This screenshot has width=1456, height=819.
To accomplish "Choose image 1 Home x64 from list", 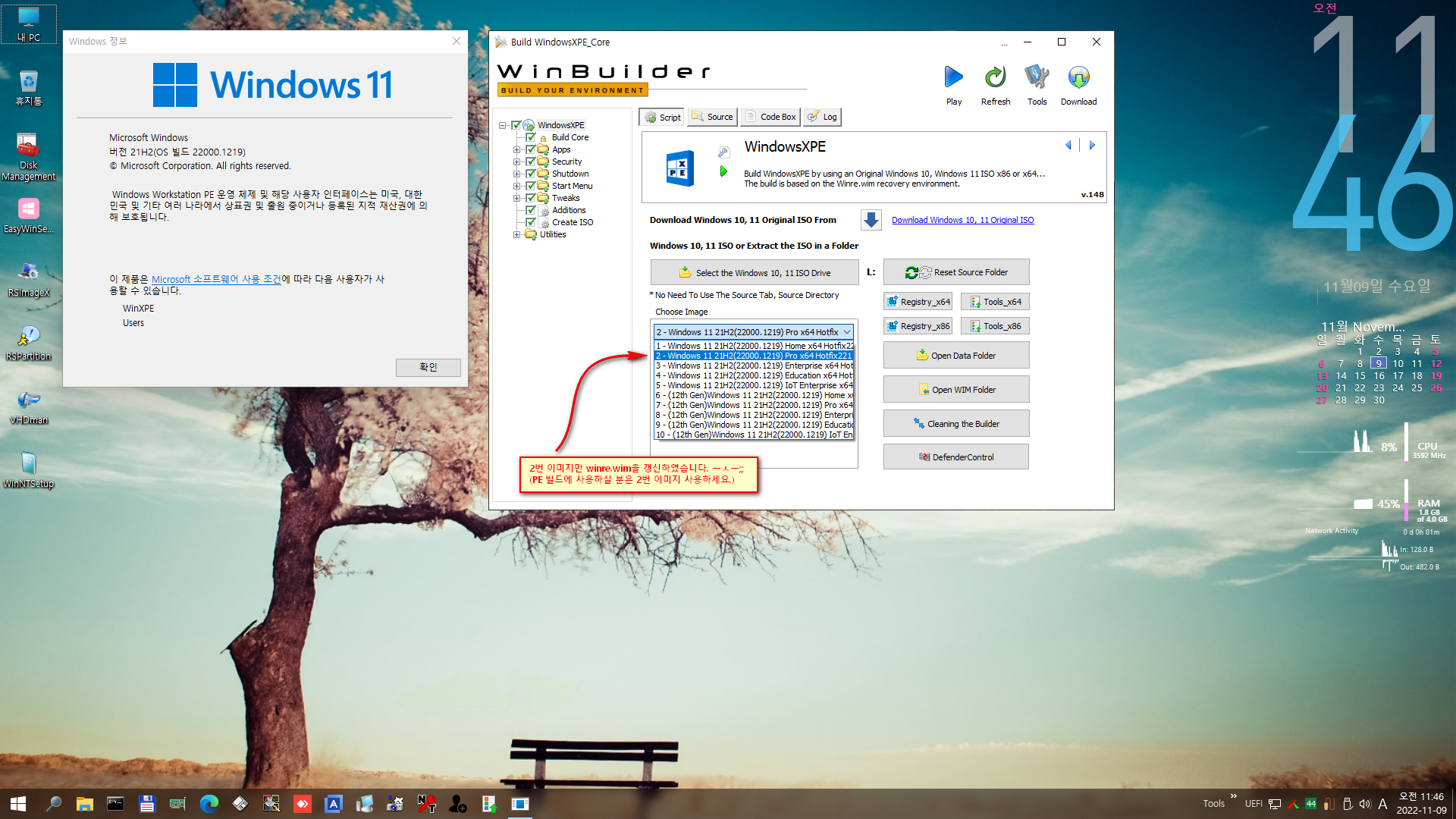I will coord(754,346).
